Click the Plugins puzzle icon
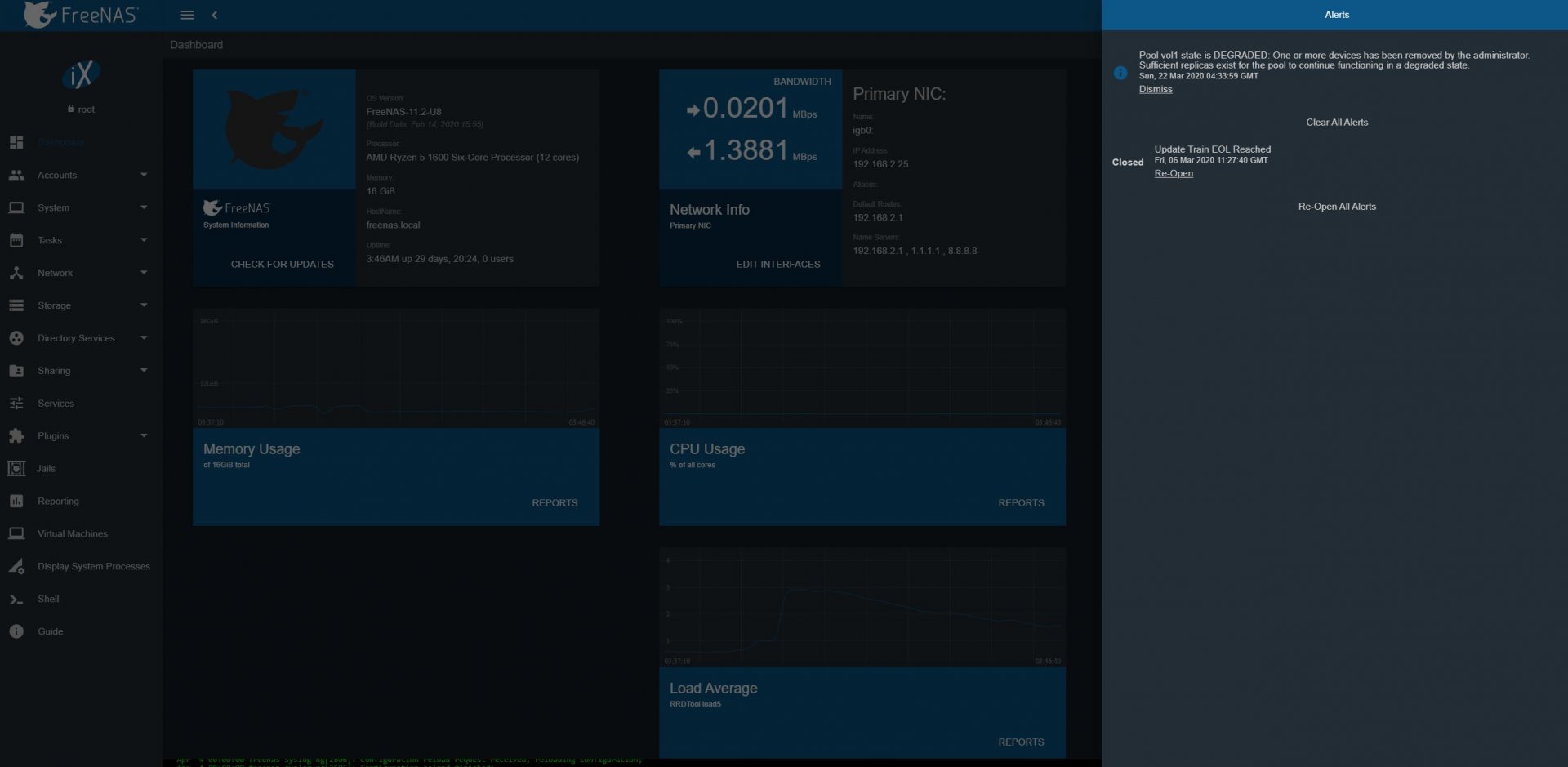 coord(16,436)
